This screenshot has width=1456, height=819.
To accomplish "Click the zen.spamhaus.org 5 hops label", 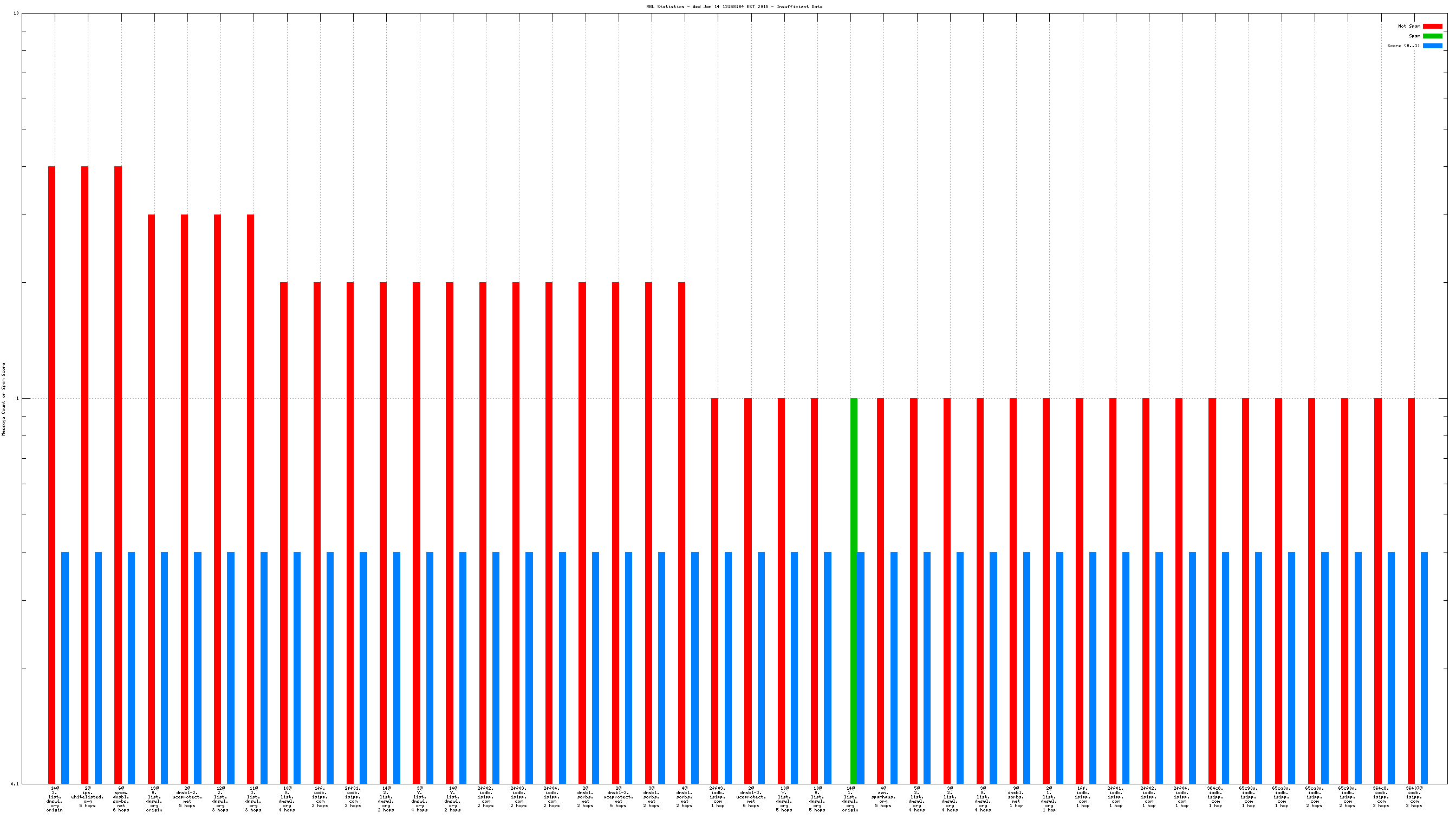I will tap(883, 796).
